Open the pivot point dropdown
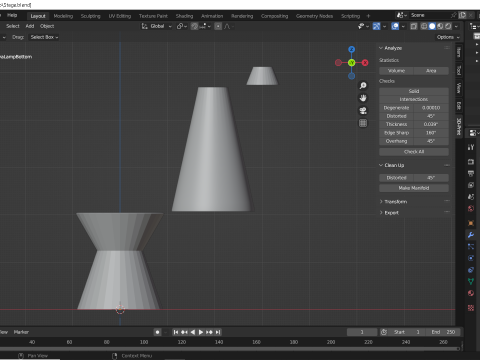Viewport: 480px width, 360px height. tap(182, 26)
